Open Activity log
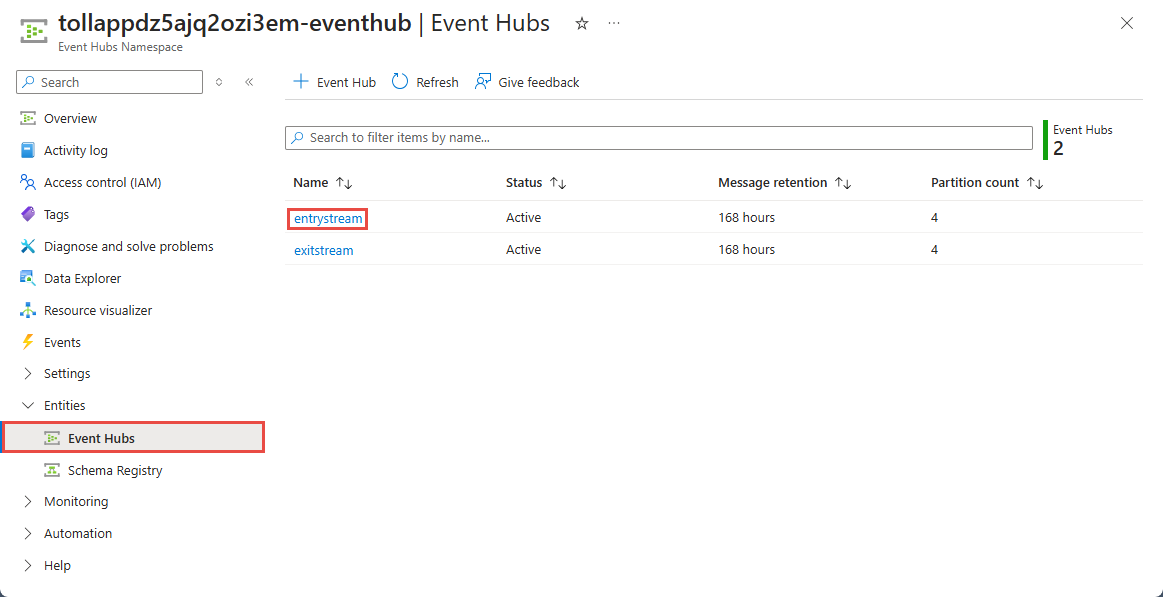Viewport: 1163px width, 597px height. pos(76,151)
